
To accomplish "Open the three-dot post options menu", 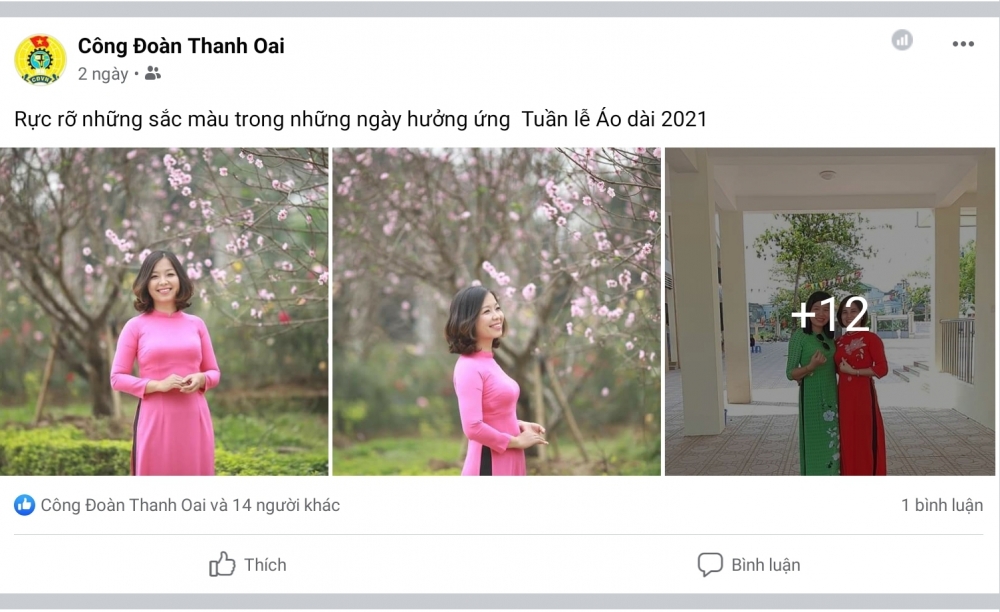I will (963, 44).
